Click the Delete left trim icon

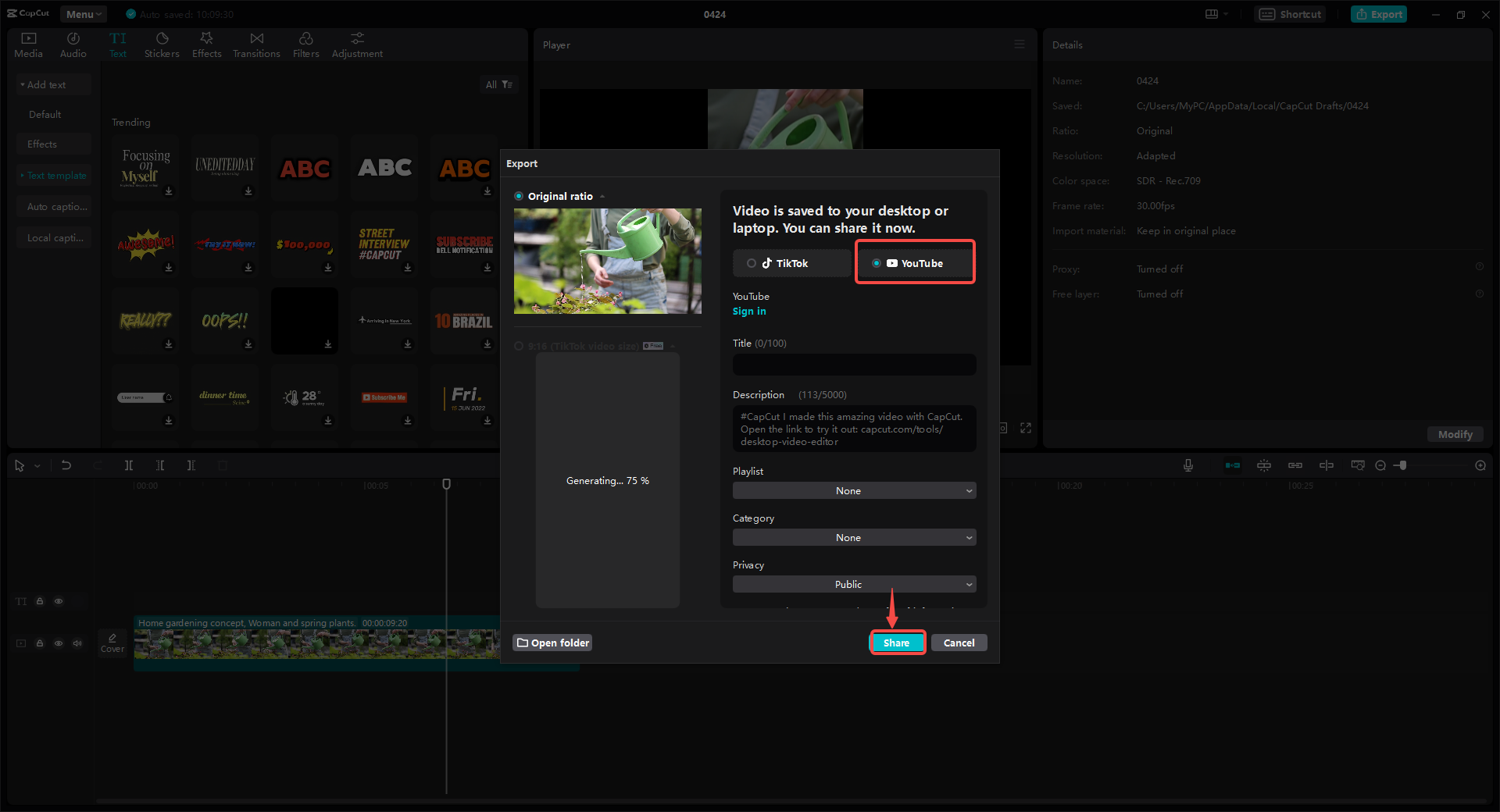160,465
